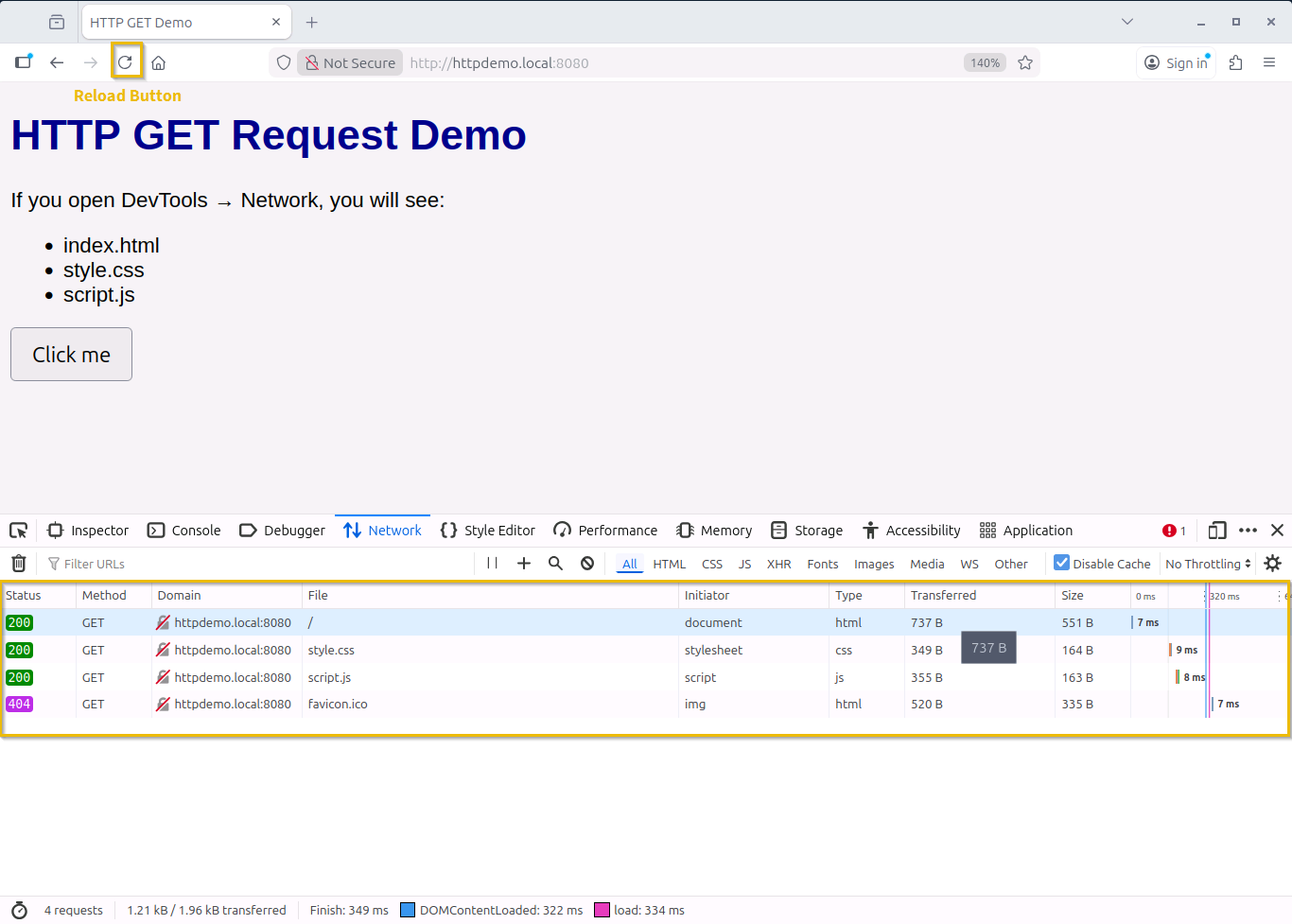Toggle the split console plus icon
1292x924 pixels.
click(523, 563)
